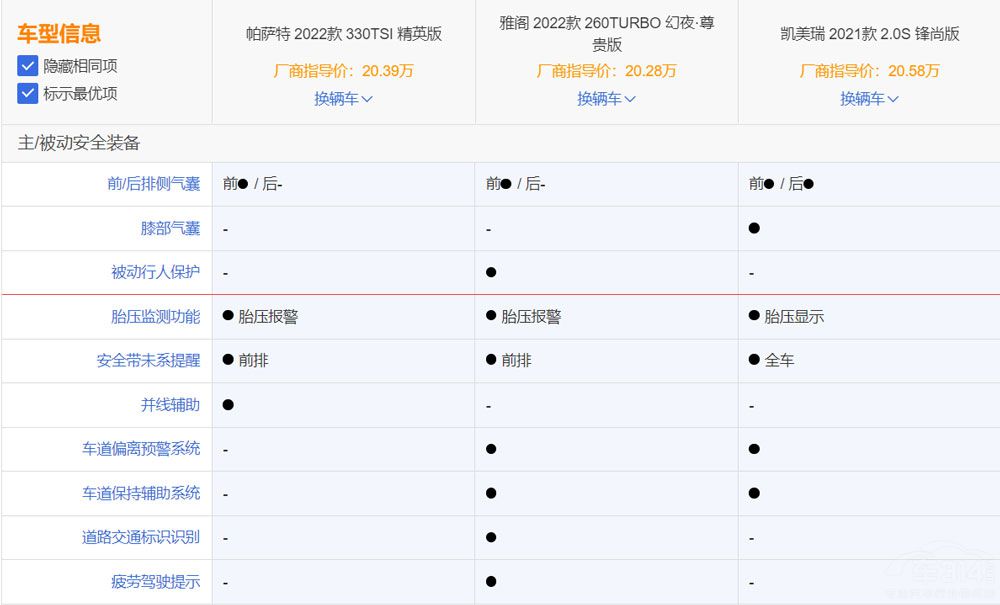Open the 换辆车 dropdown for 帕萨特

pyautogui.click(x=342, y=99)
